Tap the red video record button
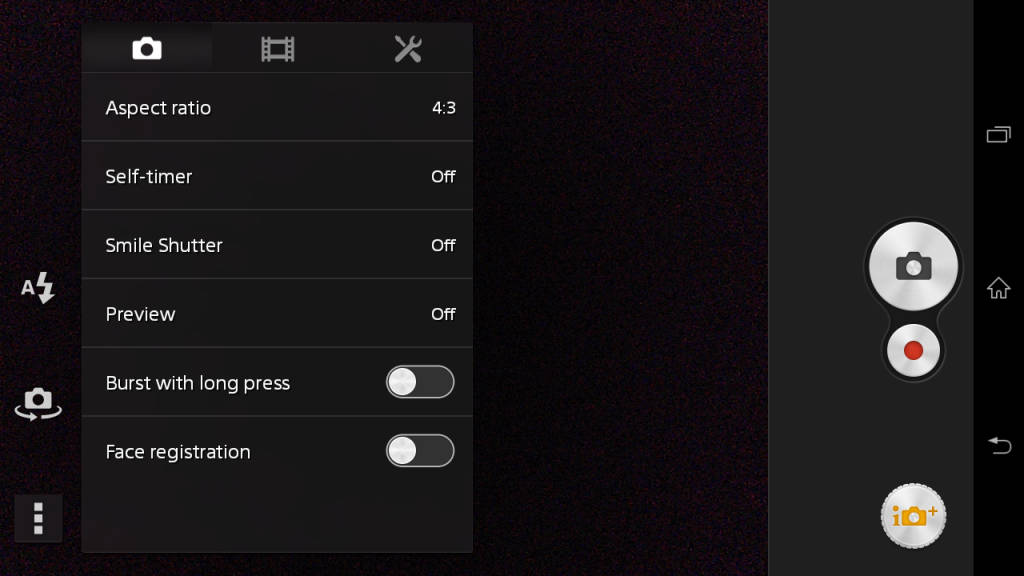 point(913,351)
